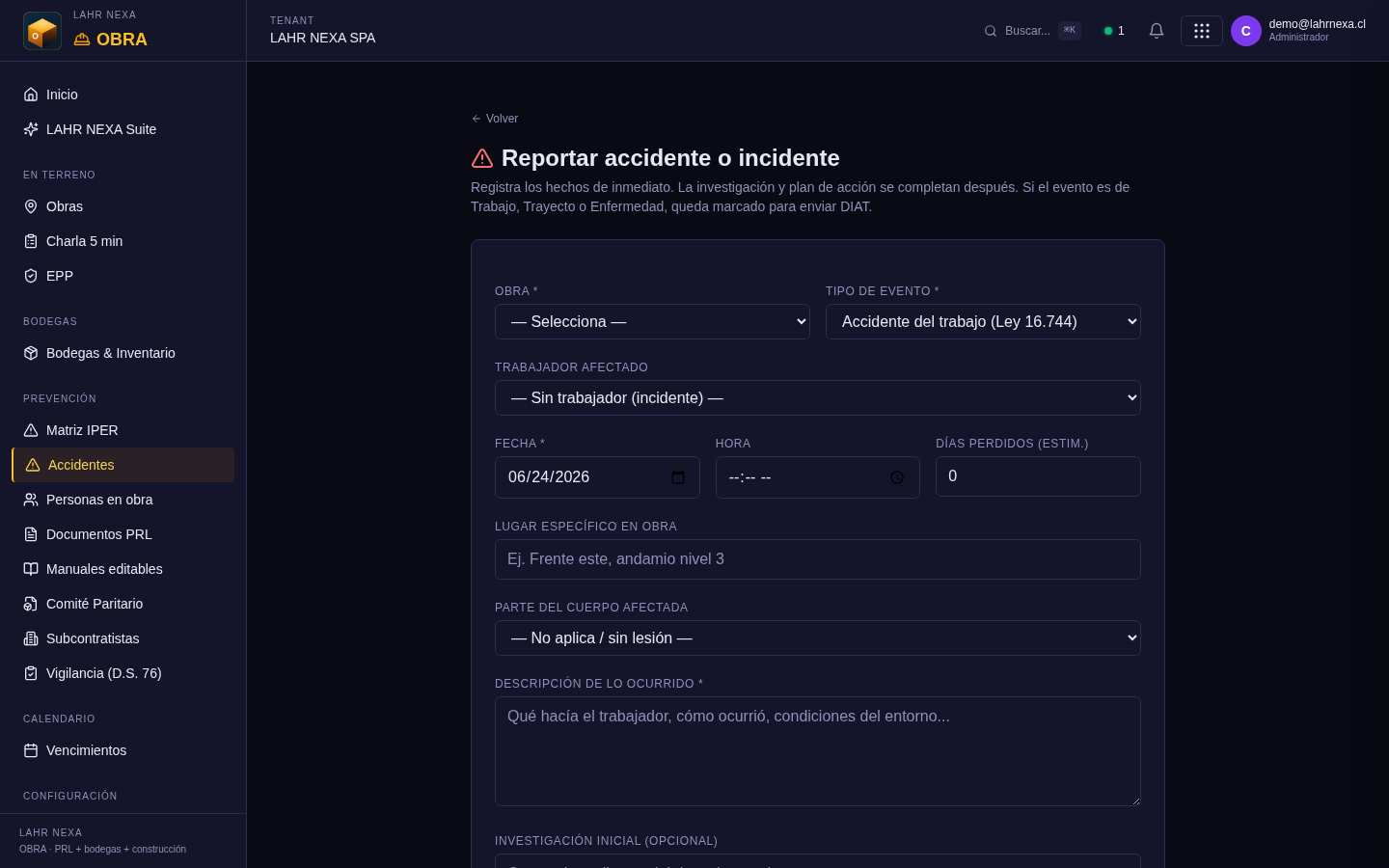Click the calendar icon beside Vencimientos
1389x868 pixels.
(31, 750)
